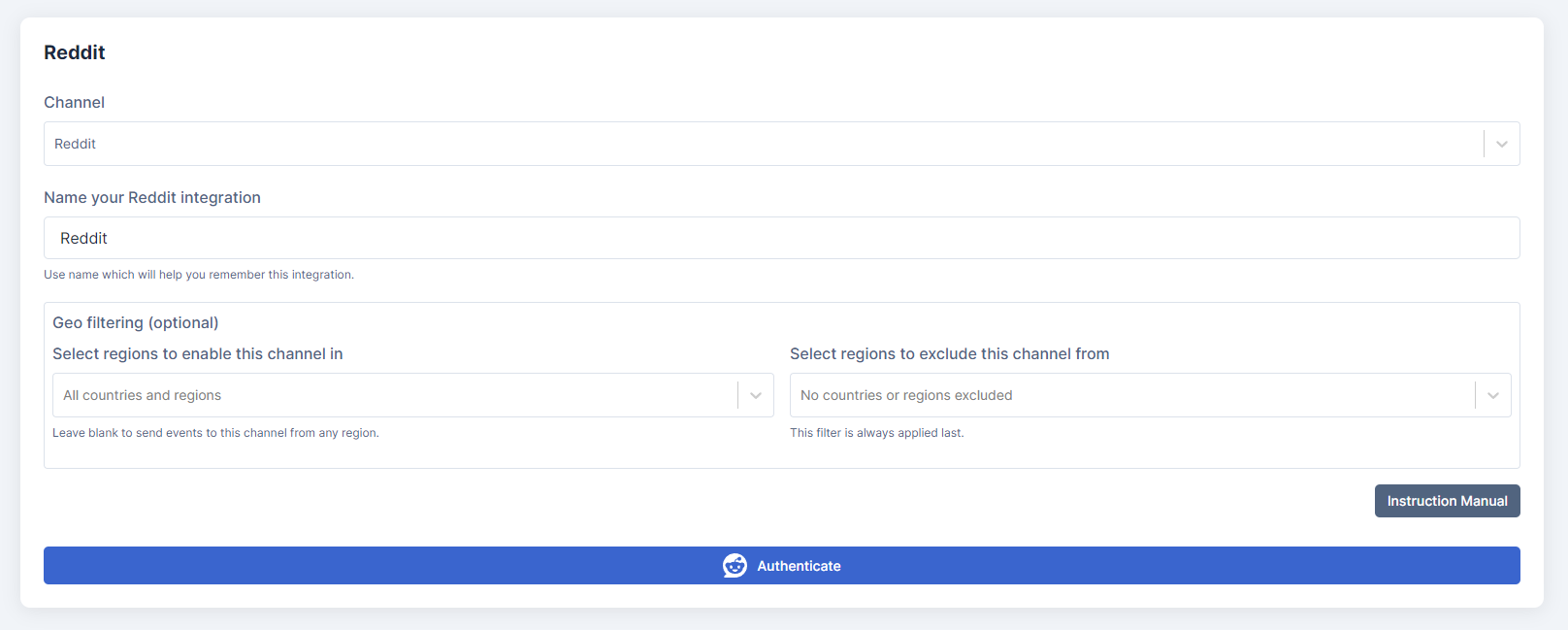Click the 'This filter is always applied last' note
Image resolution: width=1568 pixels, height=630 pixels.
(876, 433)
